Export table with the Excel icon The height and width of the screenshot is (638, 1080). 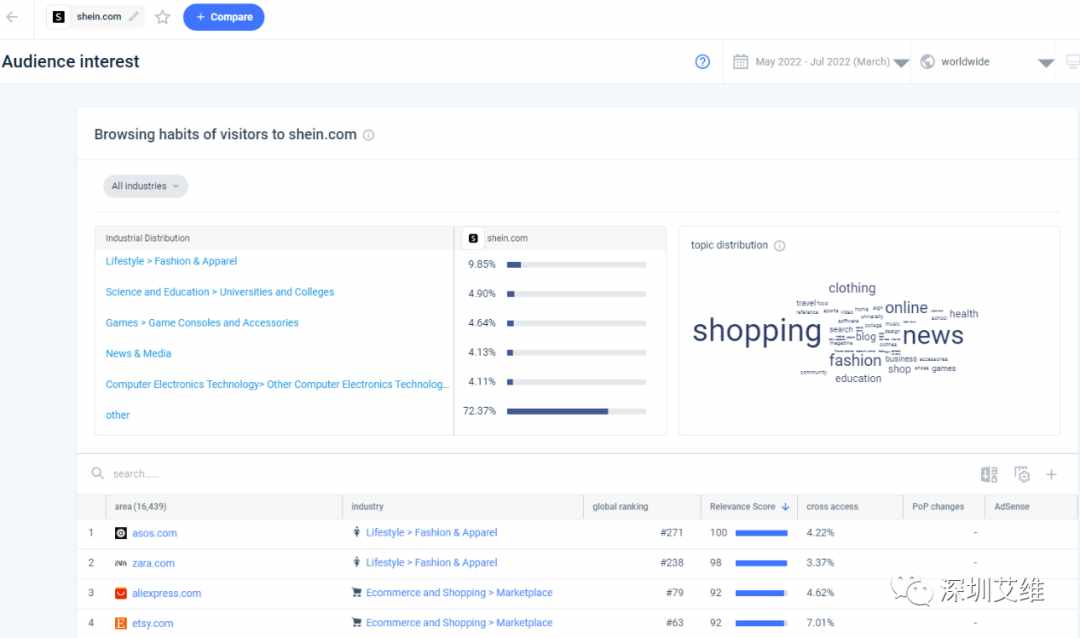(x=989, y=474)
